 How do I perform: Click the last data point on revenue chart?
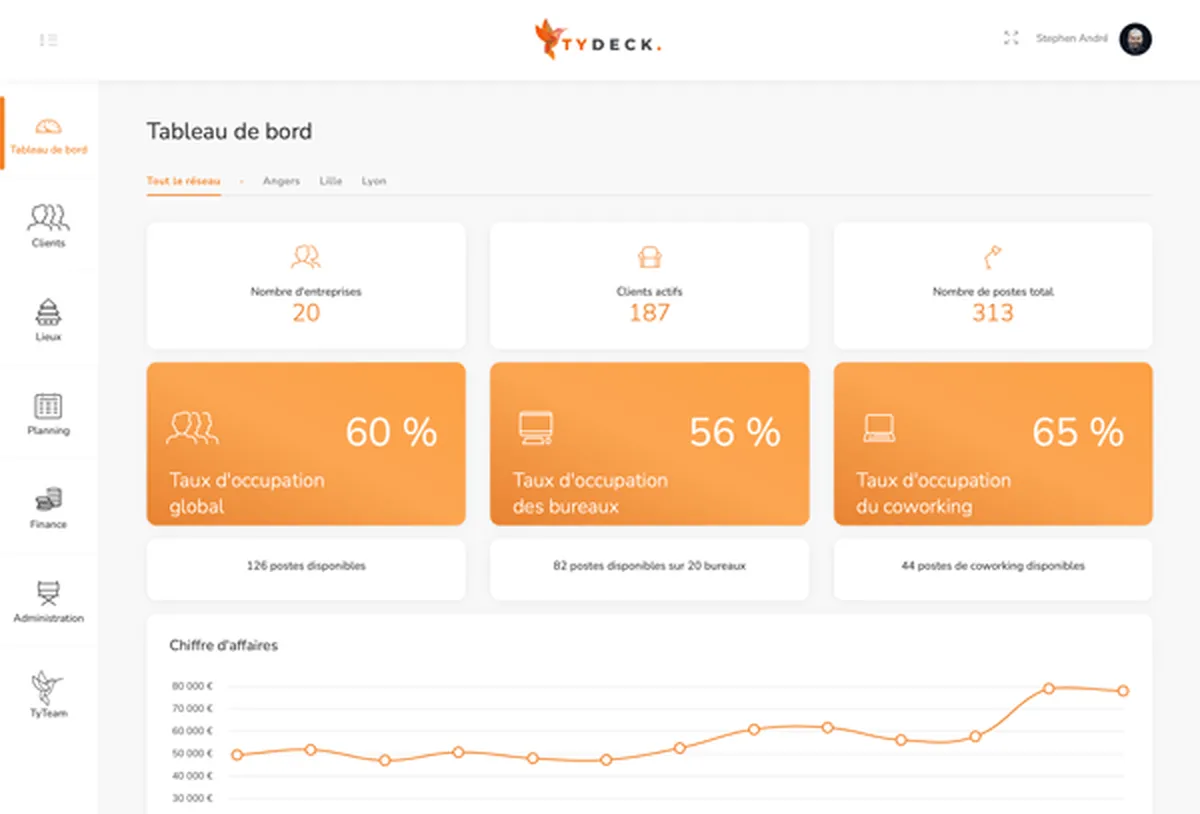(1123, 691)
